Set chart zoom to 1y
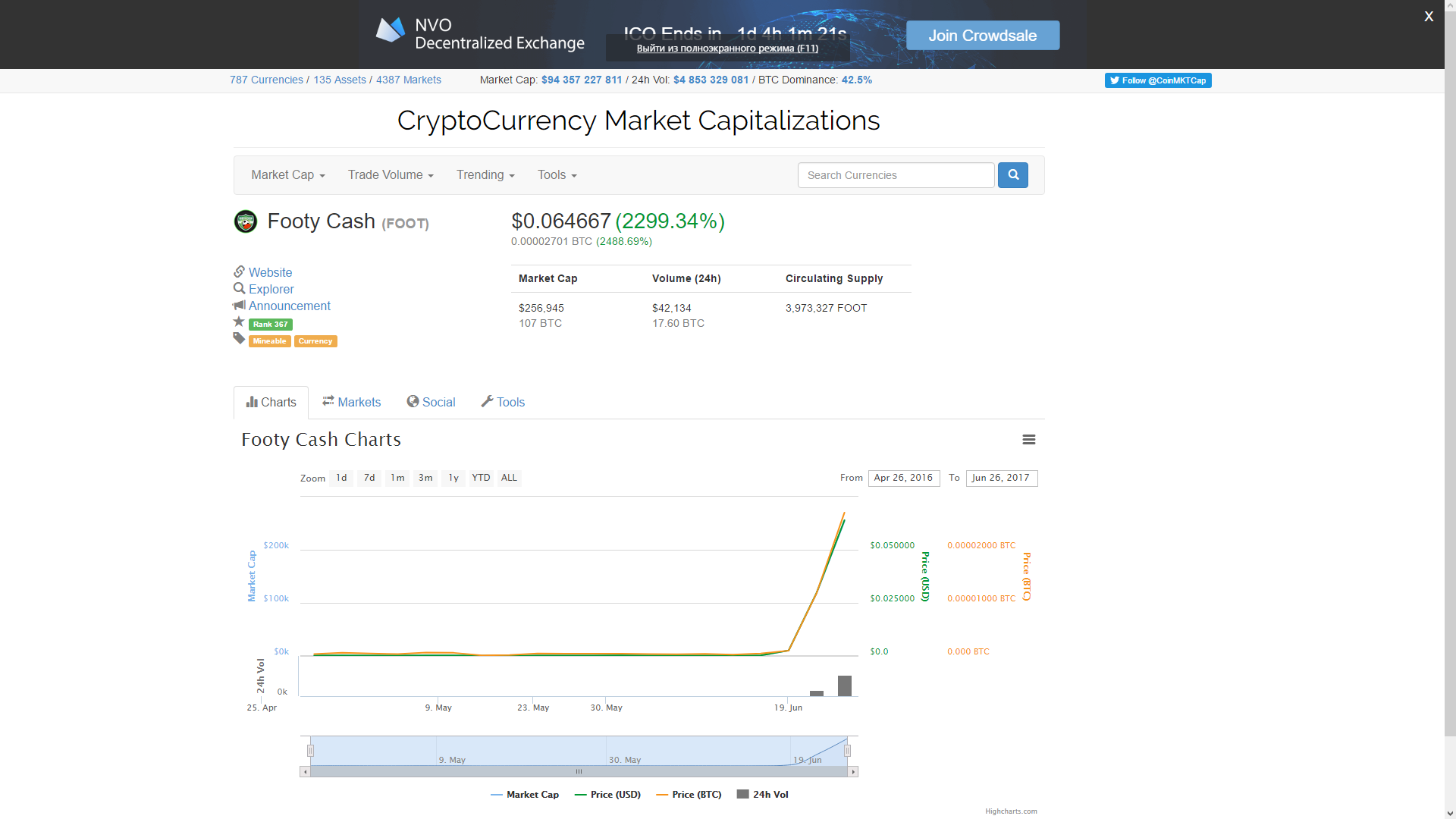This screenshot has height=819, width=1456. coord(453,478)
